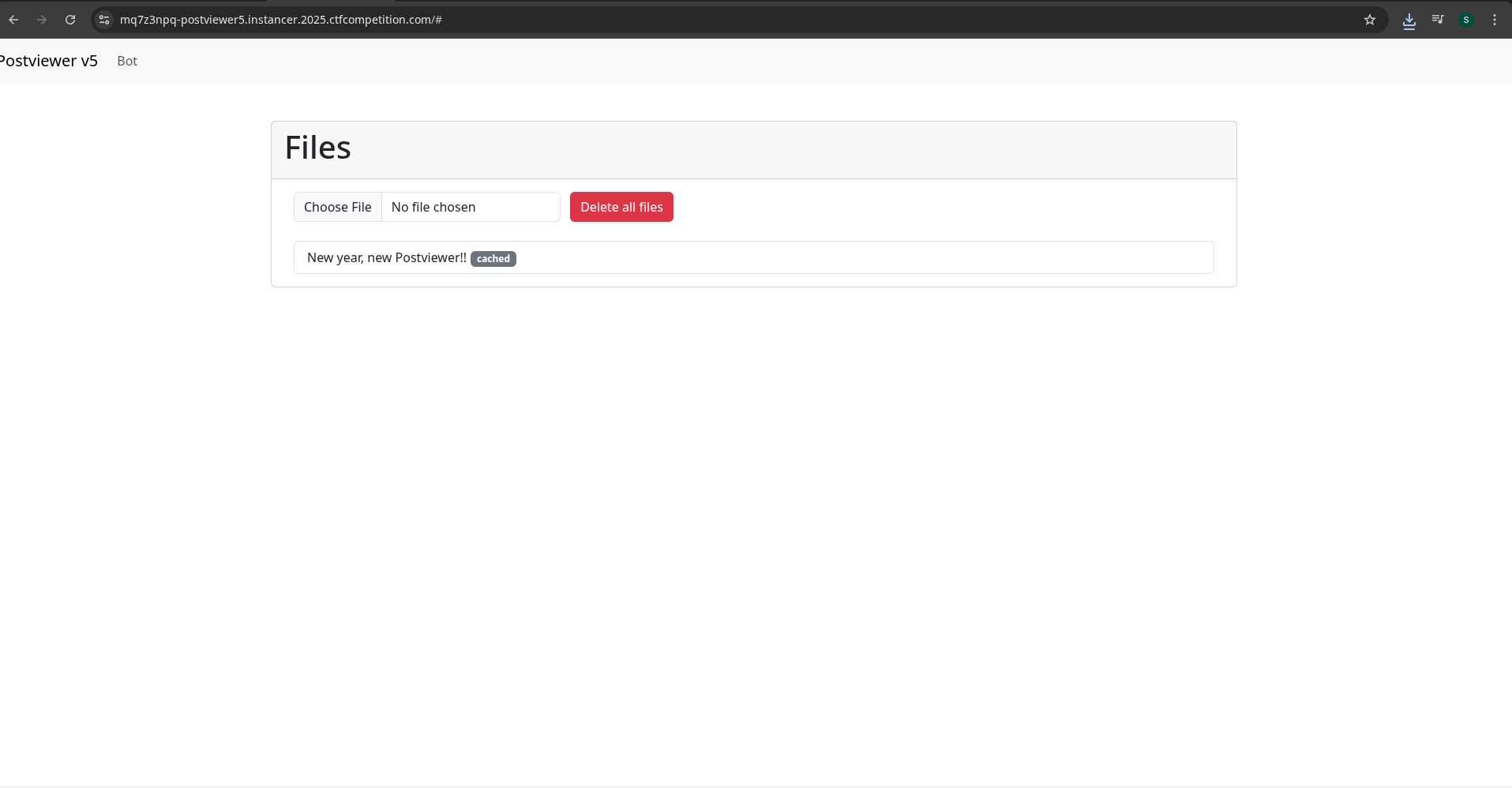The height and width of the screenshot is (788, 1512).
Task: Open the media controls toolbar icon
Action: click(1438, 20)
